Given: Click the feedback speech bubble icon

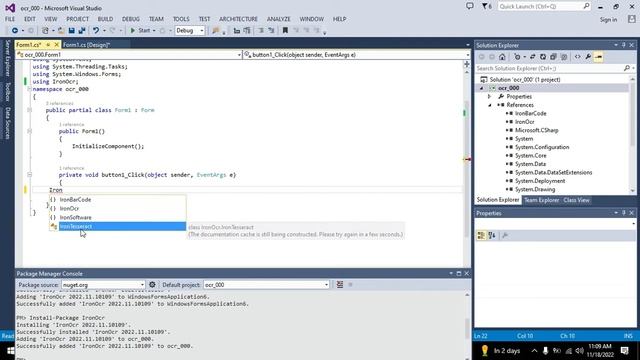Looking at the screenshot, I should pos(470,7).
